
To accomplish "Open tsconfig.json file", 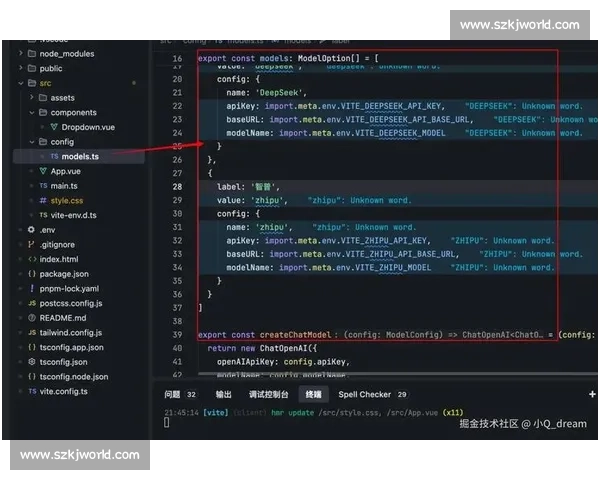I will pos(64,362).
